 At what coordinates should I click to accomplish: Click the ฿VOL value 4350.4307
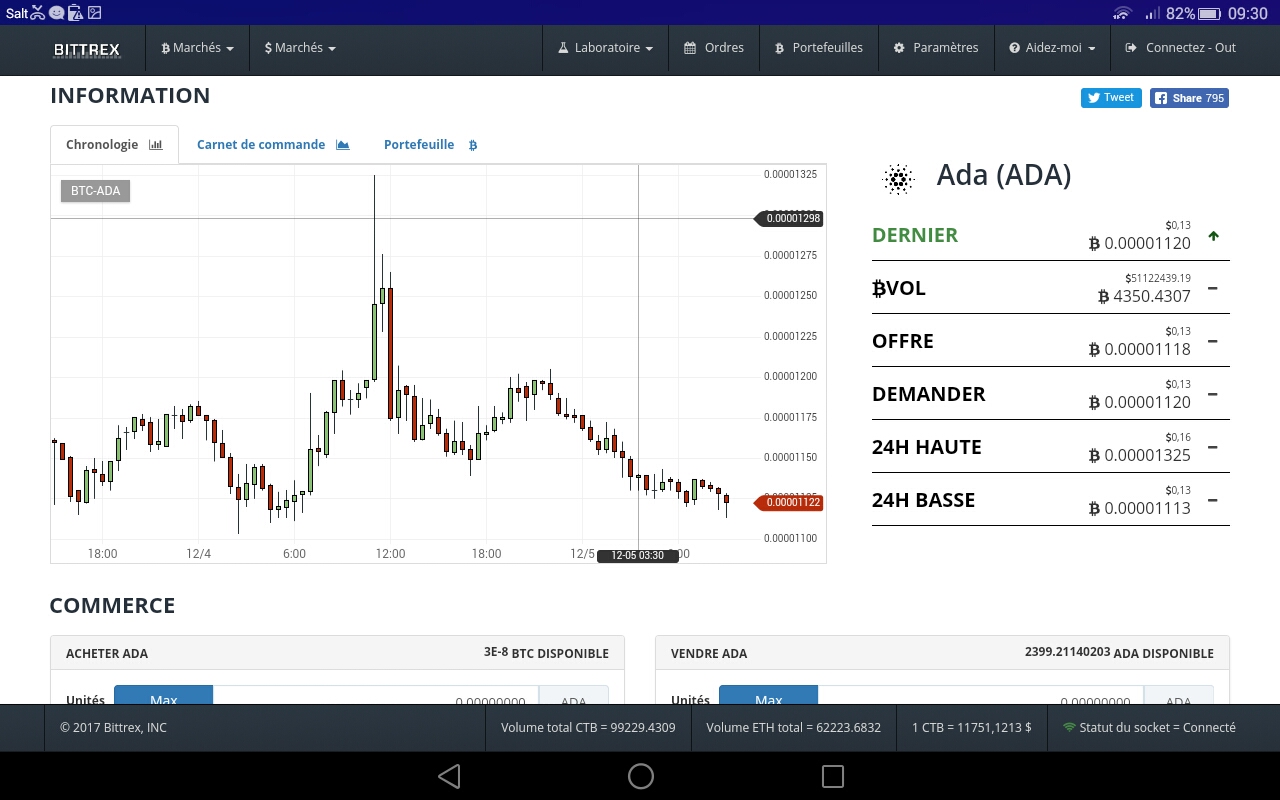pos(1144,296)
